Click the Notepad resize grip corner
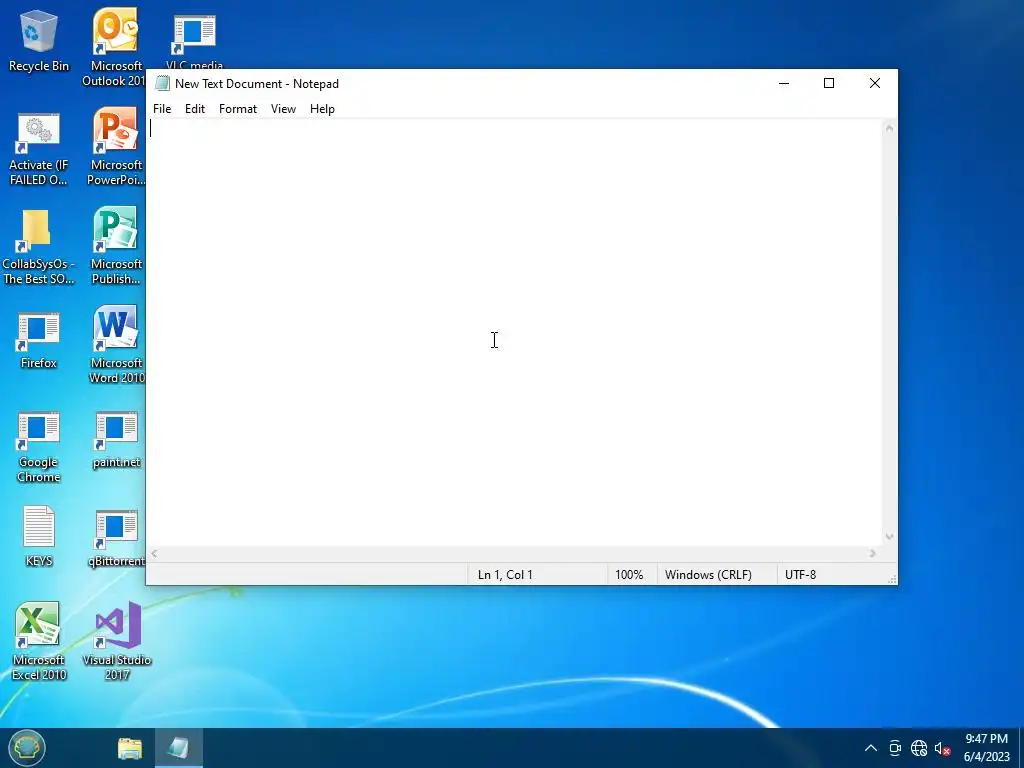The height and width of the screenshot is (768, 1024). coord(891,579)
